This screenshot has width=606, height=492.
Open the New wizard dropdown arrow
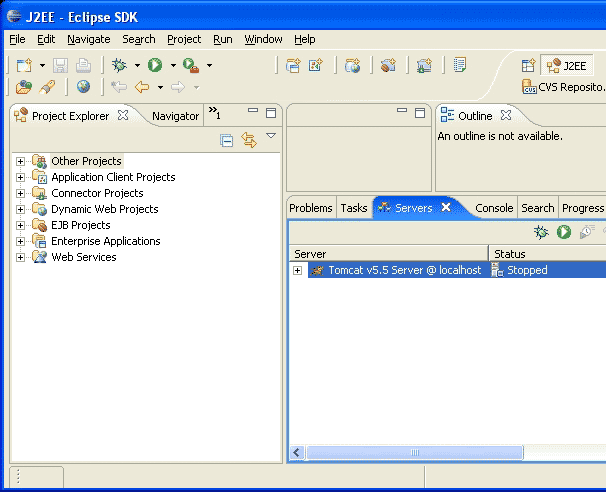pos(43,65)
